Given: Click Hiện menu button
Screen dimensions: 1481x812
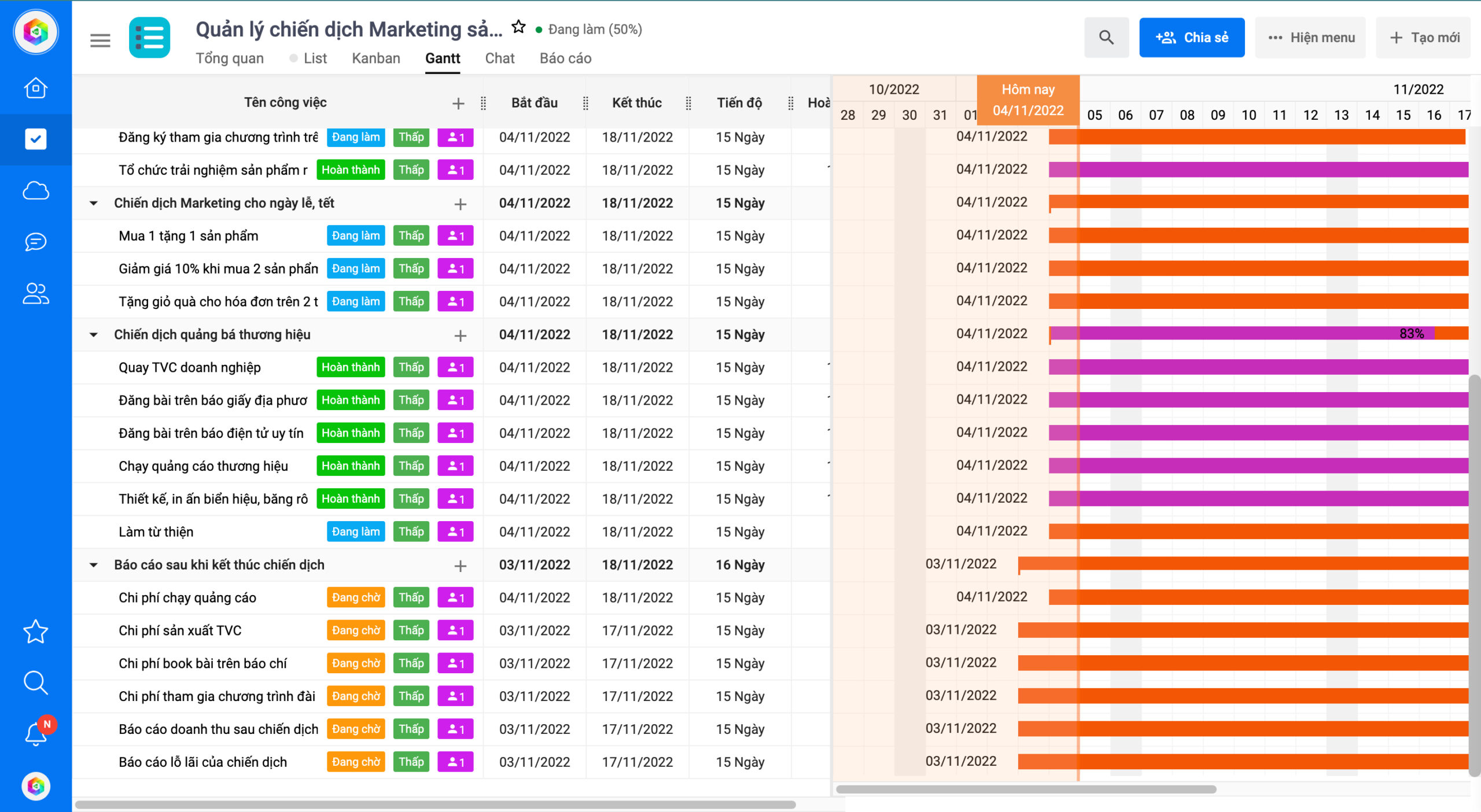Looking at the screenshot, I should (x=1310, y=38).
